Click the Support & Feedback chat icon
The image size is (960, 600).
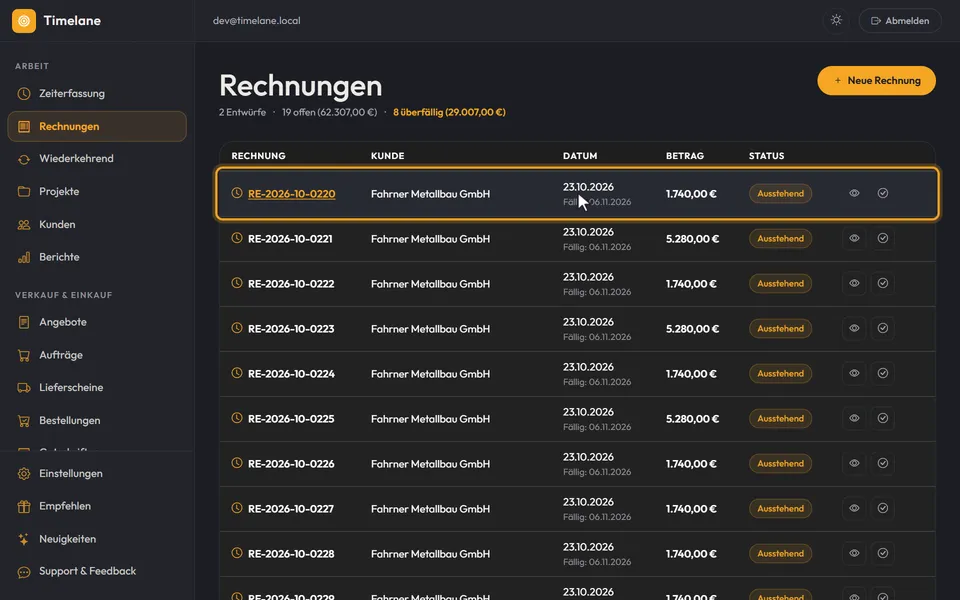coord(24,572)
